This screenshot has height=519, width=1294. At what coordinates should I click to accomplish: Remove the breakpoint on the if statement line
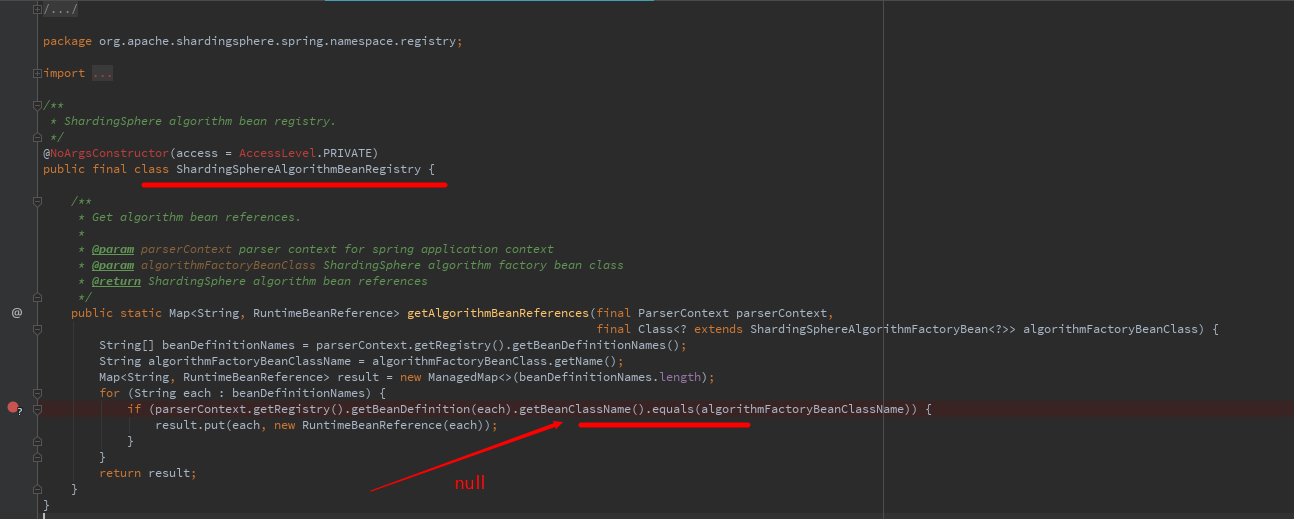point(13,408)
